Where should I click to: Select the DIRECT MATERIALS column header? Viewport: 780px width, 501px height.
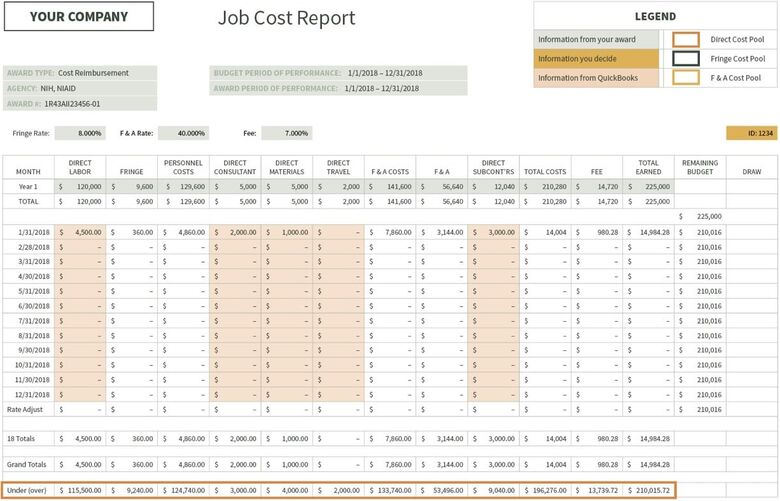287,167
